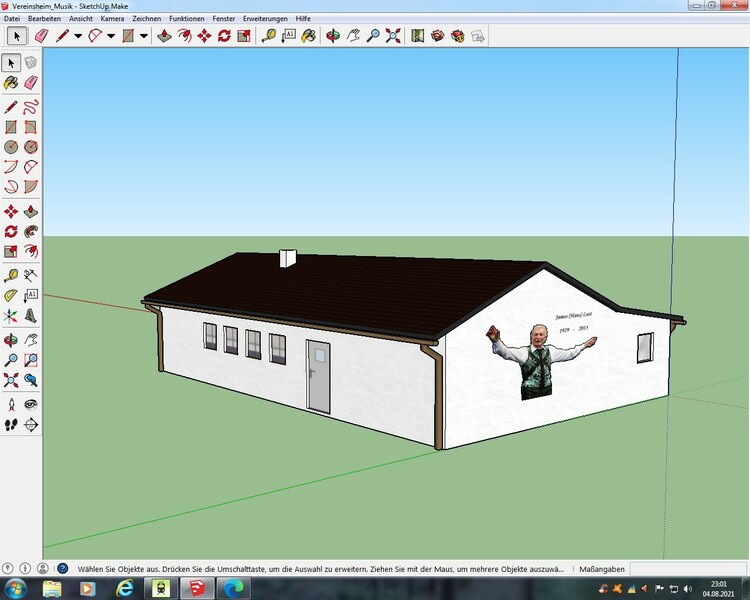The width and height of the screenshot is (750, 600).
Task: Open the Fenster menu
Action: pos(224,19)
